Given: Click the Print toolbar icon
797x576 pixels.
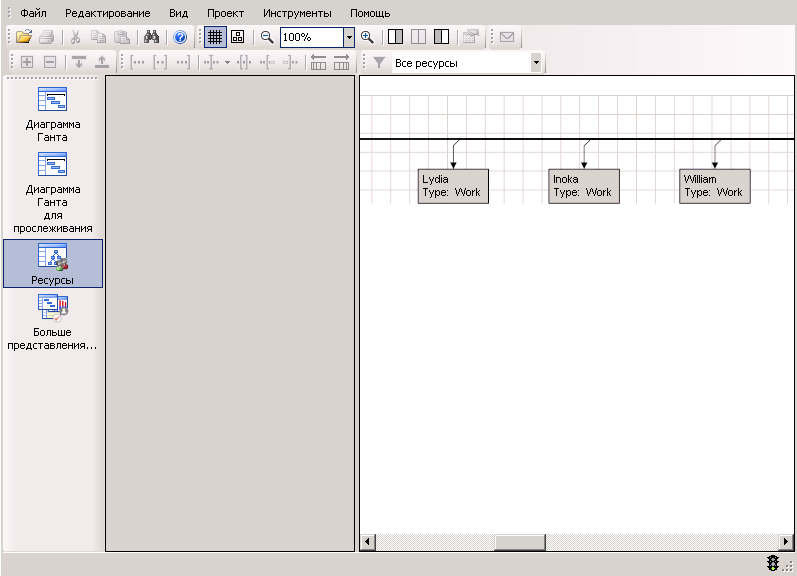Looking at the screenshot, I should (x=47, y=37).
